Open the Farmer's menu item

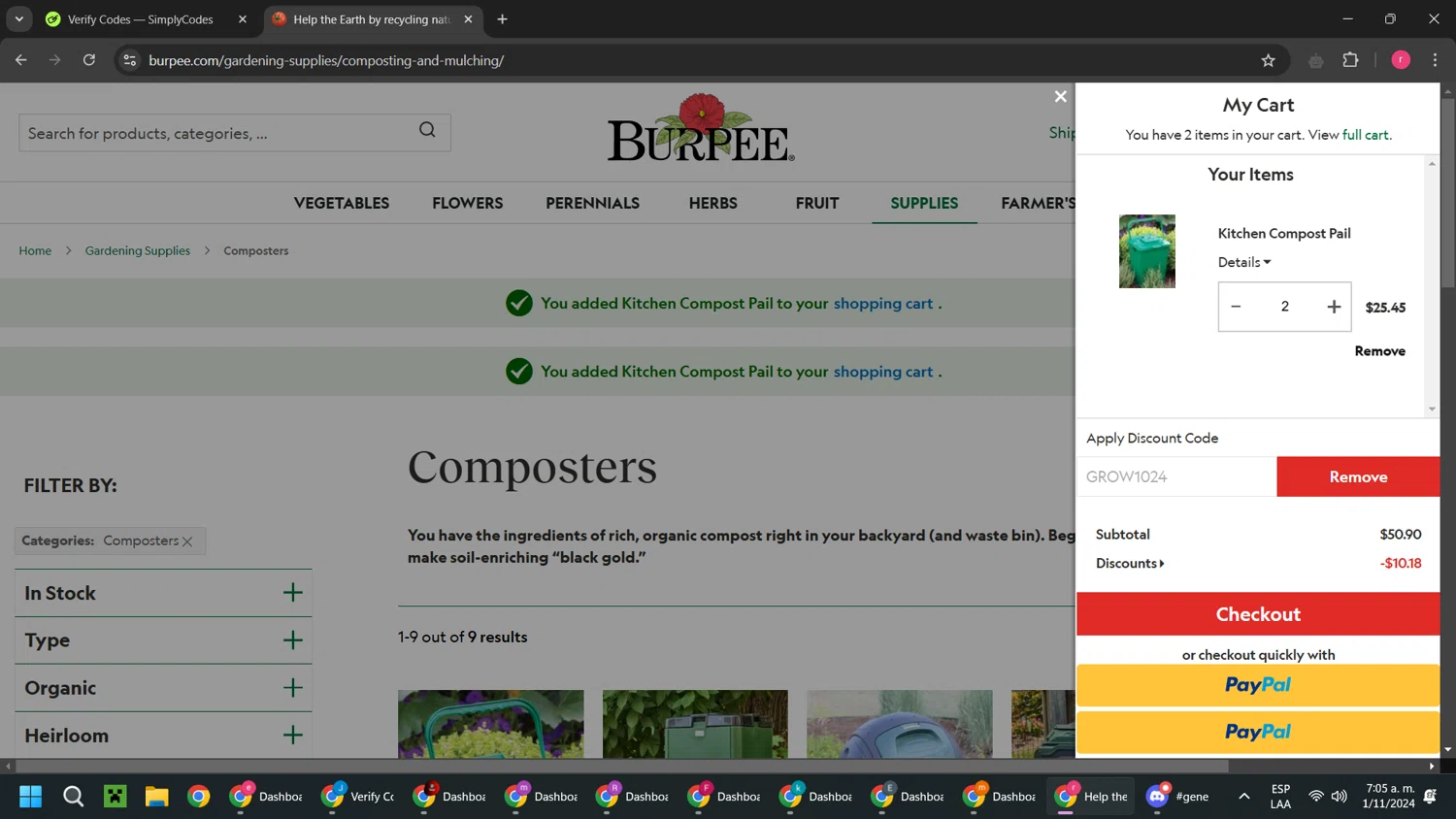(1038, 203)
